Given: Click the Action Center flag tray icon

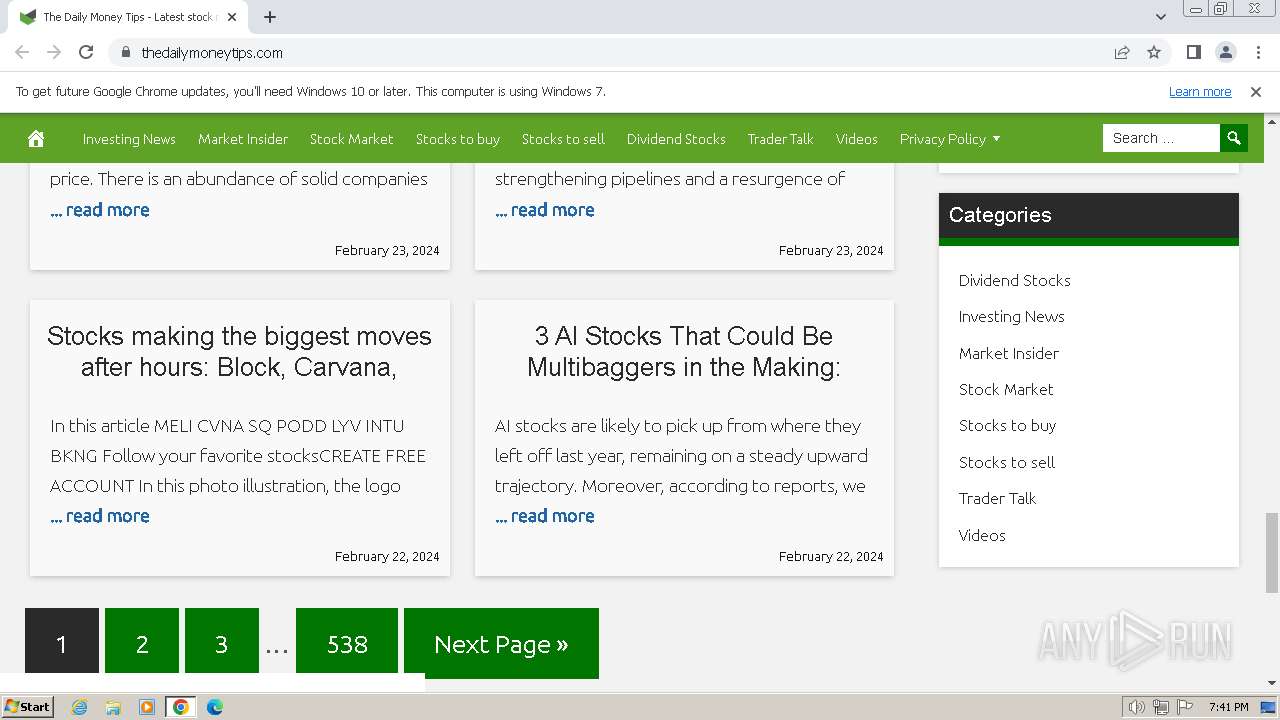Looking at the screenshot, I should (x=1185, y=707).
